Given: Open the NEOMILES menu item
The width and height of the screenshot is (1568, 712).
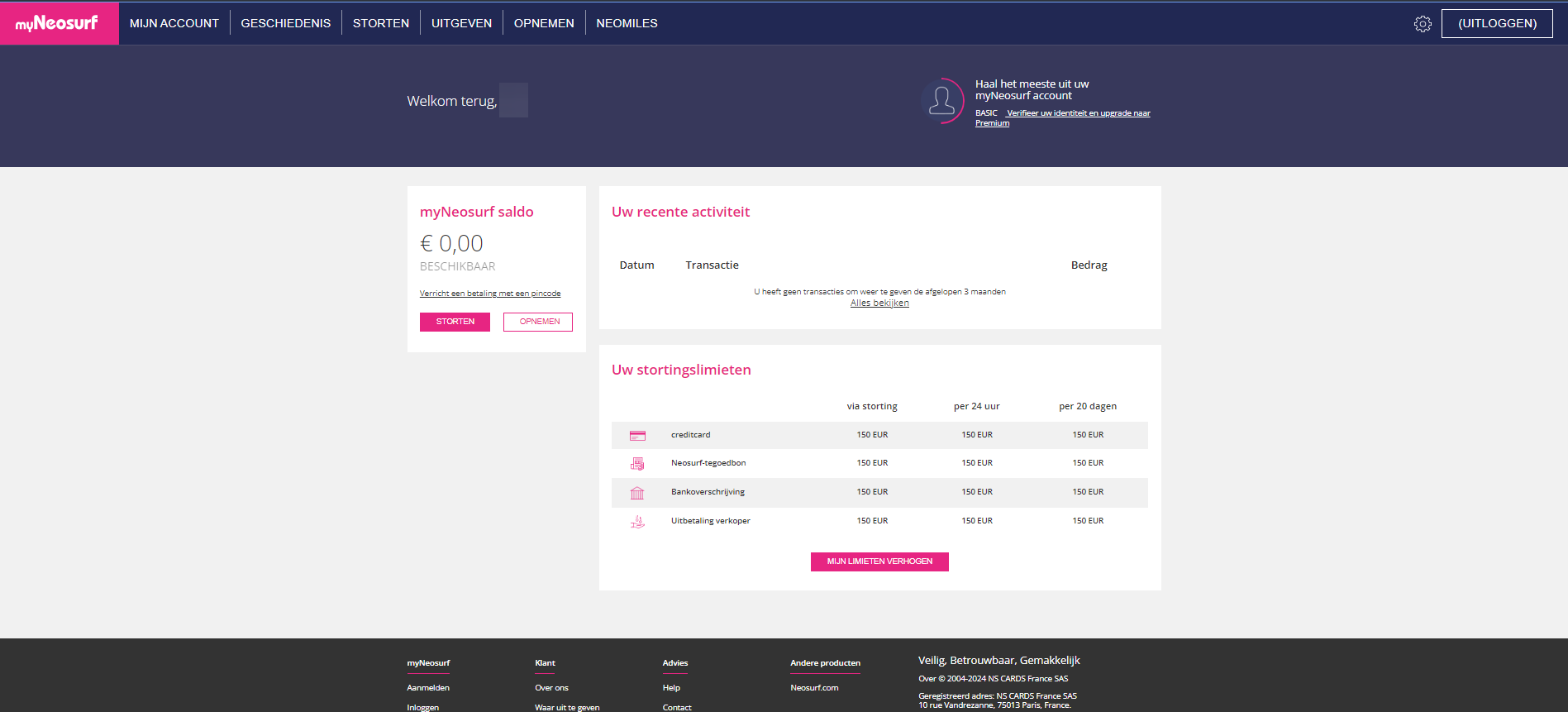Looking at the screenshot, I should click(627, 23).
